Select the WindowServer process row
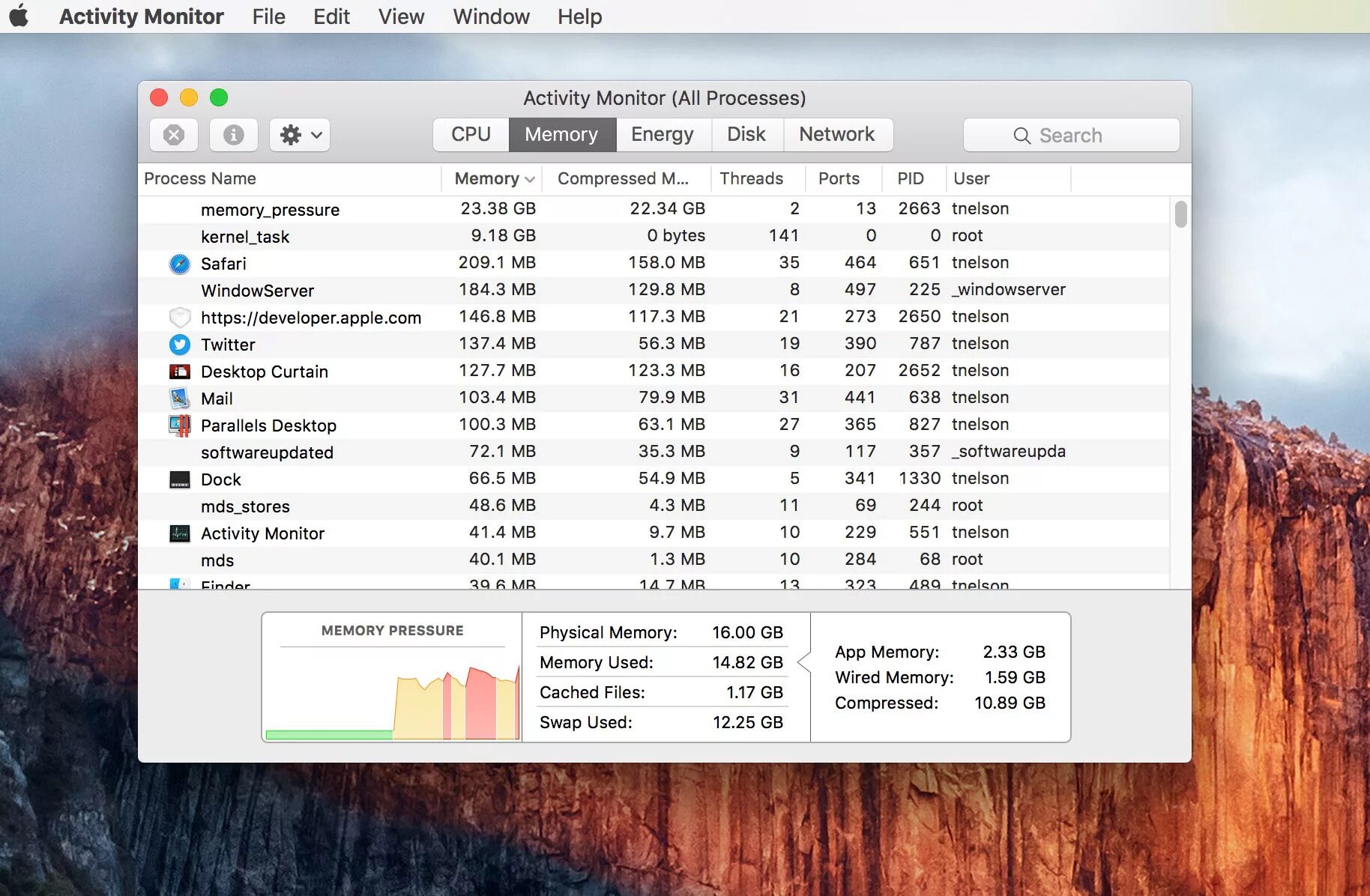Image resolution: width=1370 pixels, height=896 pixels. tap(654, 290)
